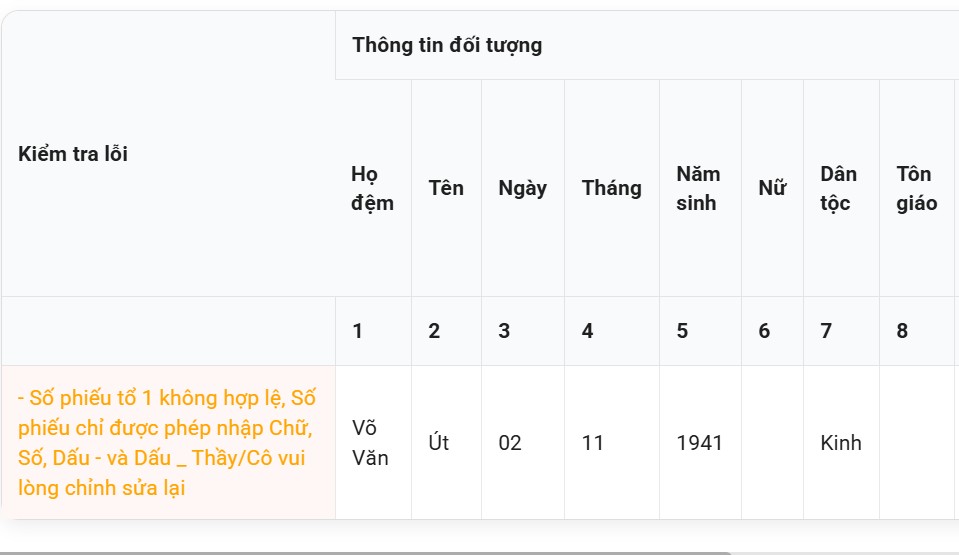Select the 'Họ đệm' column header
The height and width of the screenshot is (555, 959).
(372, 188)
